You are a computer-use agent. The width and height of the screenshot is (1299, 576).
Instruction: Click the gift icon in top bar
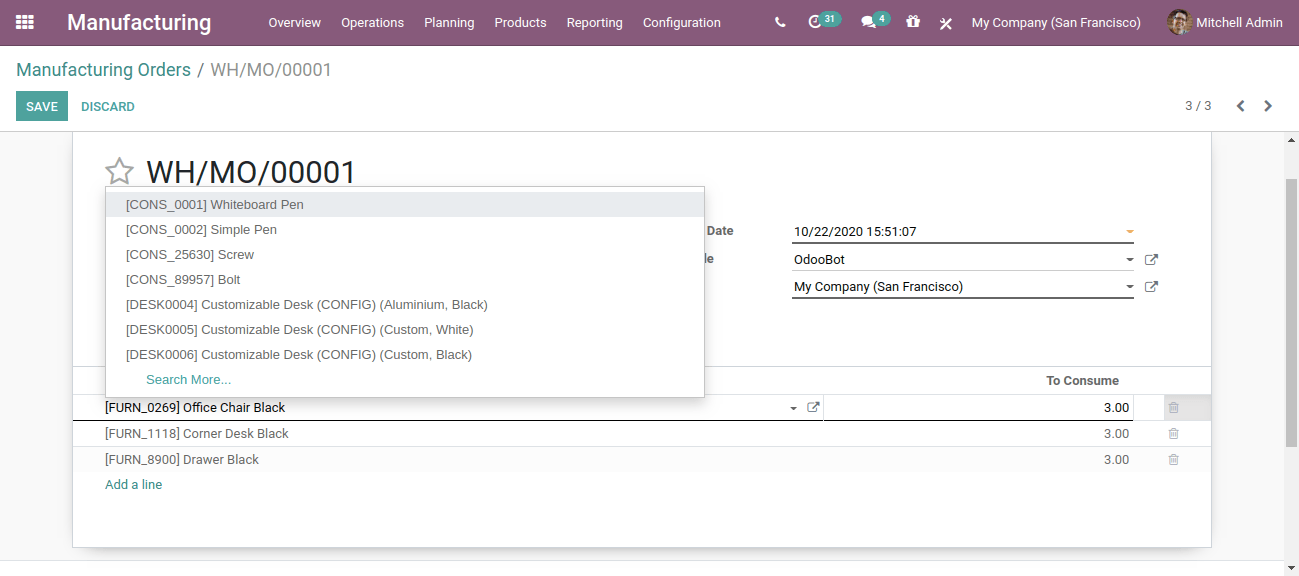(913, 21)
